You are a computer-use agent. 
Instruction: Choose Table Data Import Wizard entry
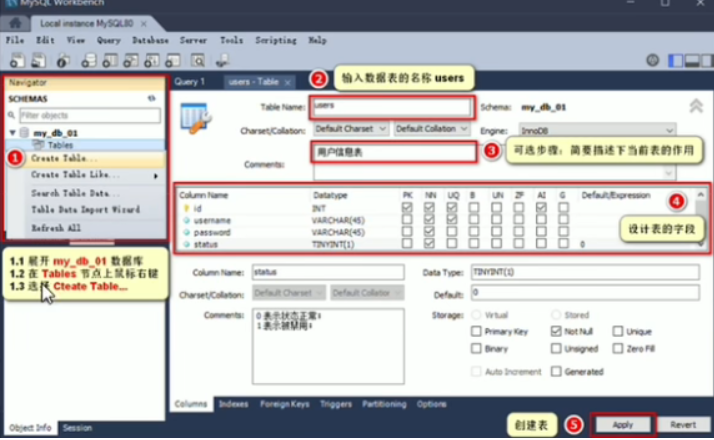86,210
